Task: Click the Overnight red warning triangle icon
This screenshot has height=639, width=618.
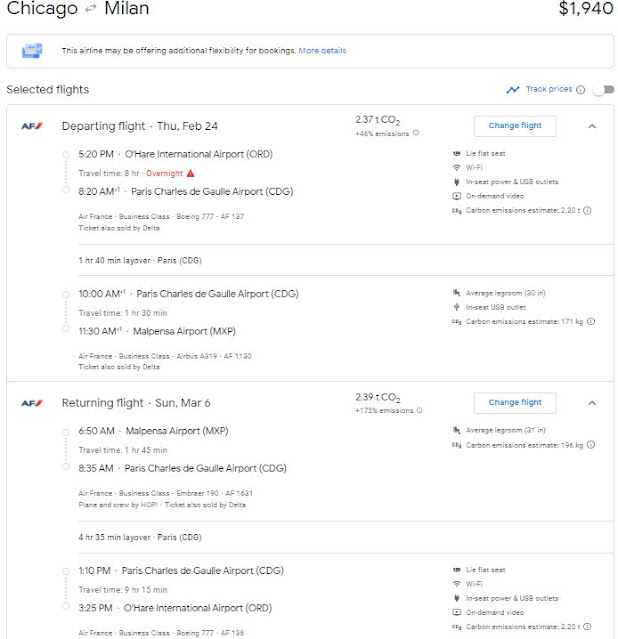Action: (190, 173)
